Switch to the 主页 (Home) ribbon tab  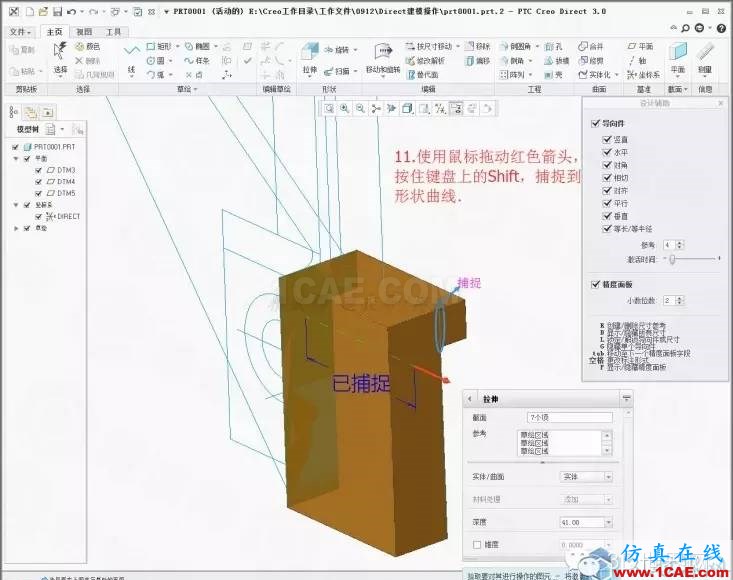point(54,32)
